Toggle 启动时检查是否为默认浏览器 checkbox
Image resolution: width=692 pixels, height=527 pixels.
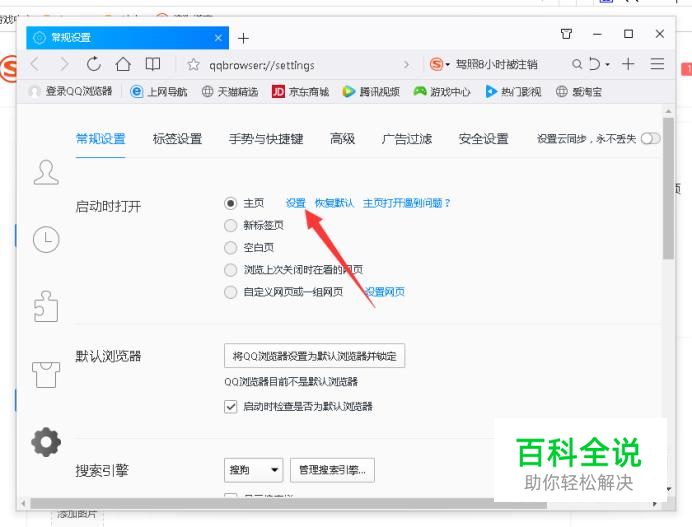[230, 406]
